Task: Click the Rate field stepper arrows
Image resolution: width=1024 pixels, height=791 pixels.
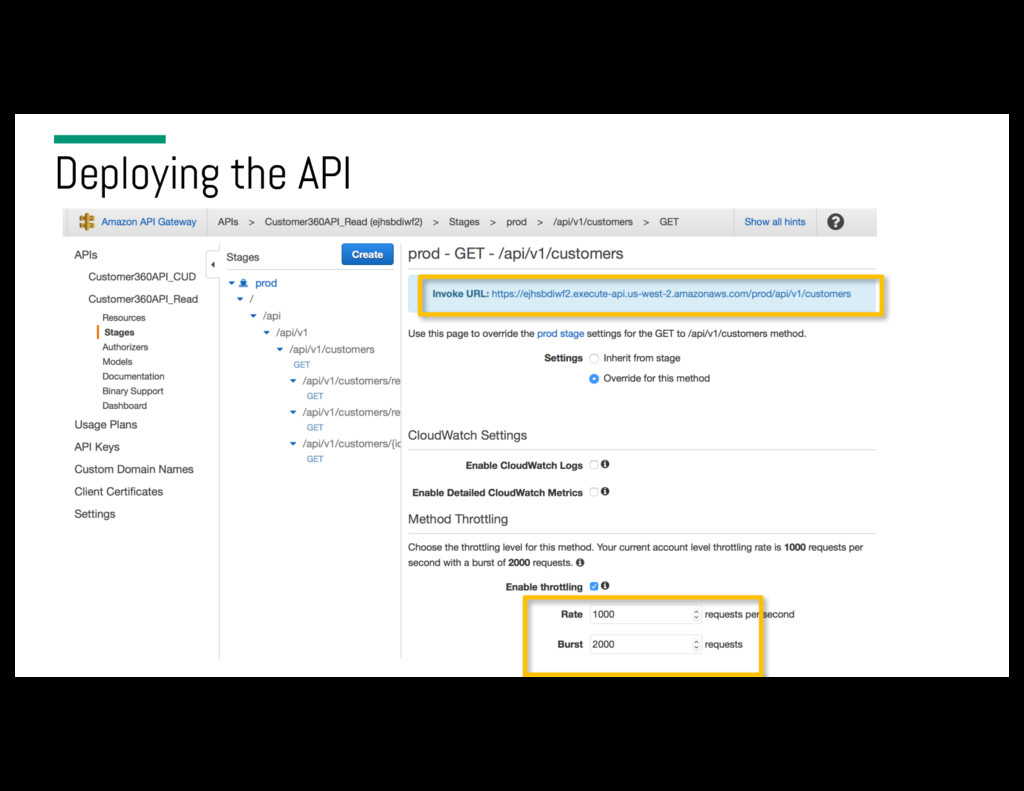Action: coord(696,615)
